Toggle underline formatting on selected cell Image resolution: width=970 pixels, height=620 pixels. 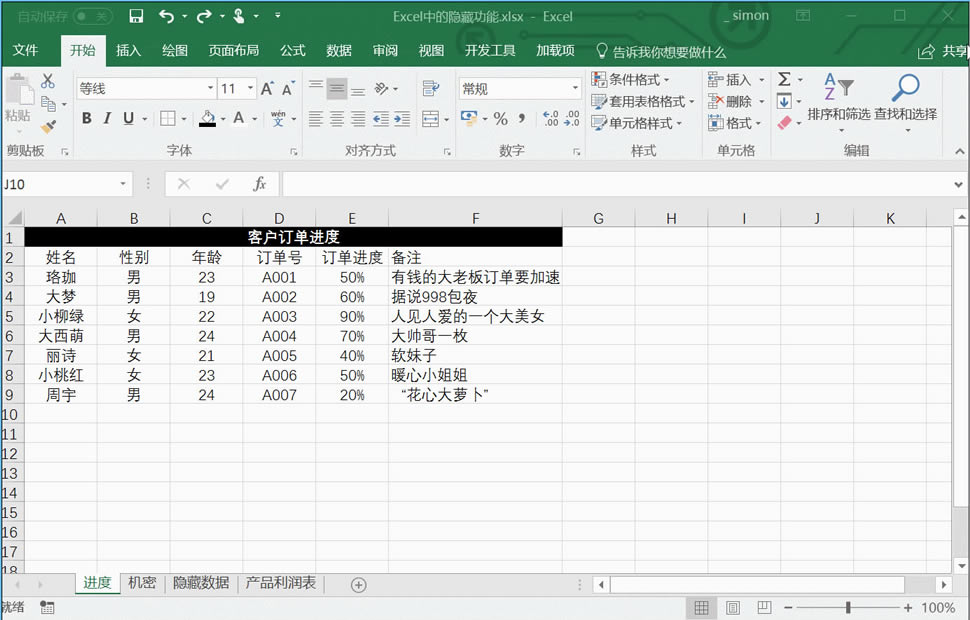(129, 118)
